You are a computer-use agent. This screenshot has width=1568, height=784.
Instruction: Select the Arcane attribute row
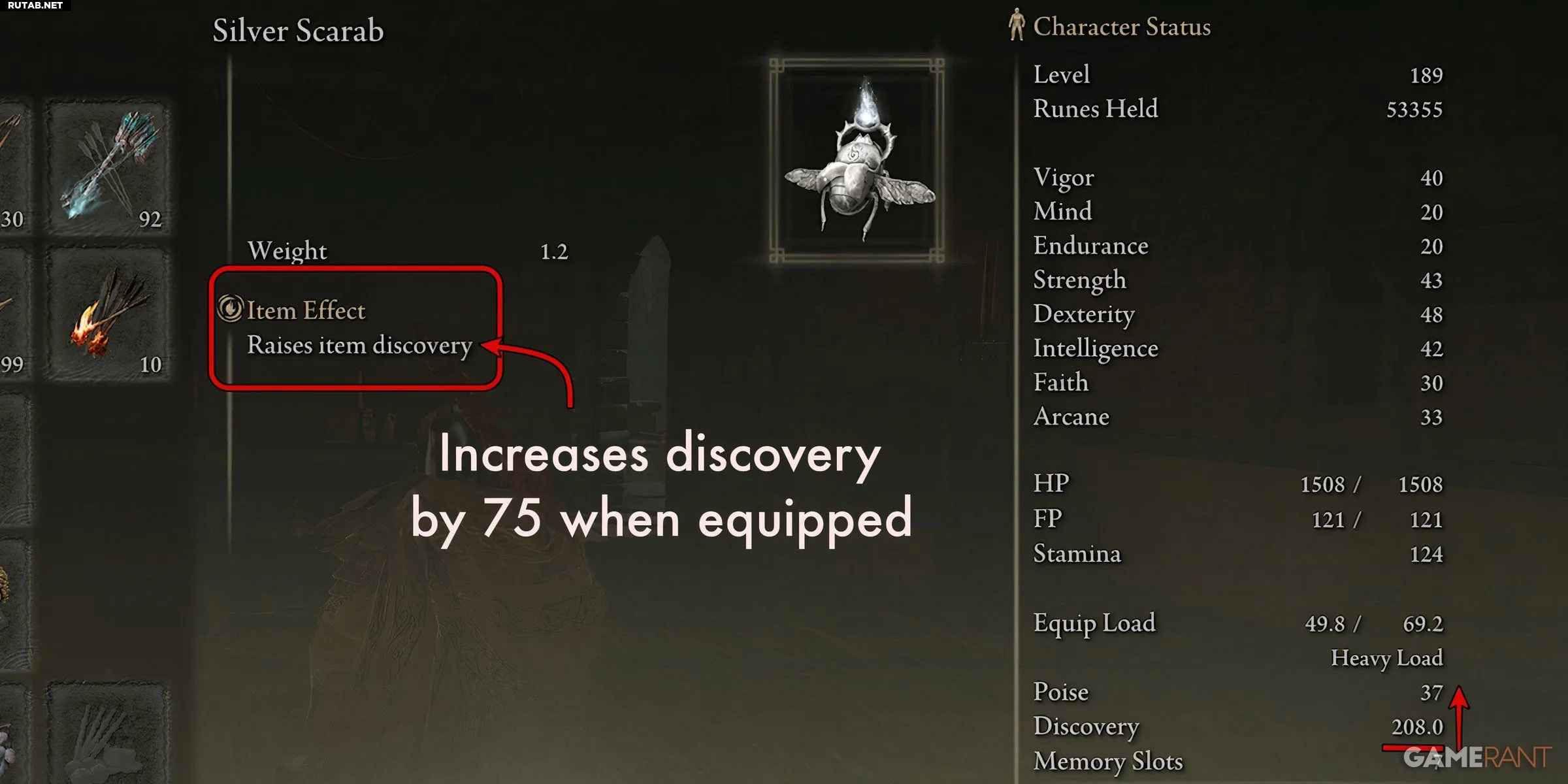click(x=1238, y=417)
